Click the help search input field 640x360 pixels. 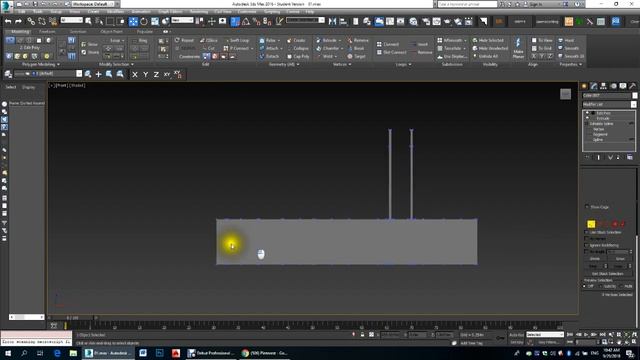click(467, 4)
